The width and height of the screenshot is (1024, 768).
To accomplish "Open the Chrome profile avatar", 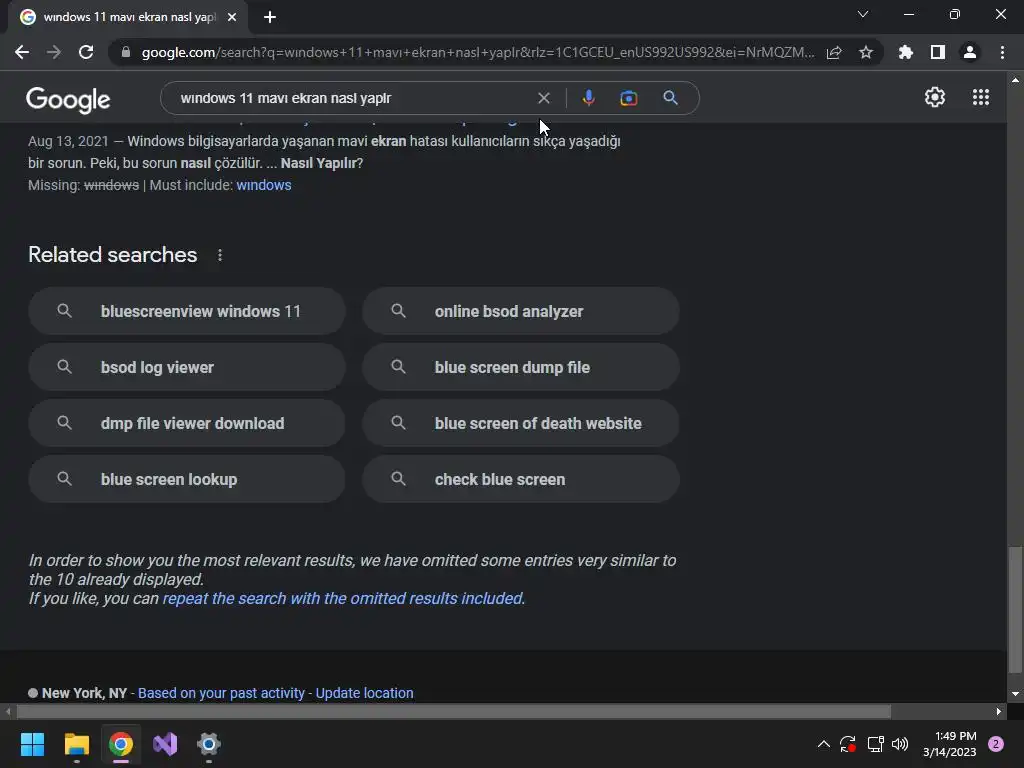I will (x=970, y=52).
